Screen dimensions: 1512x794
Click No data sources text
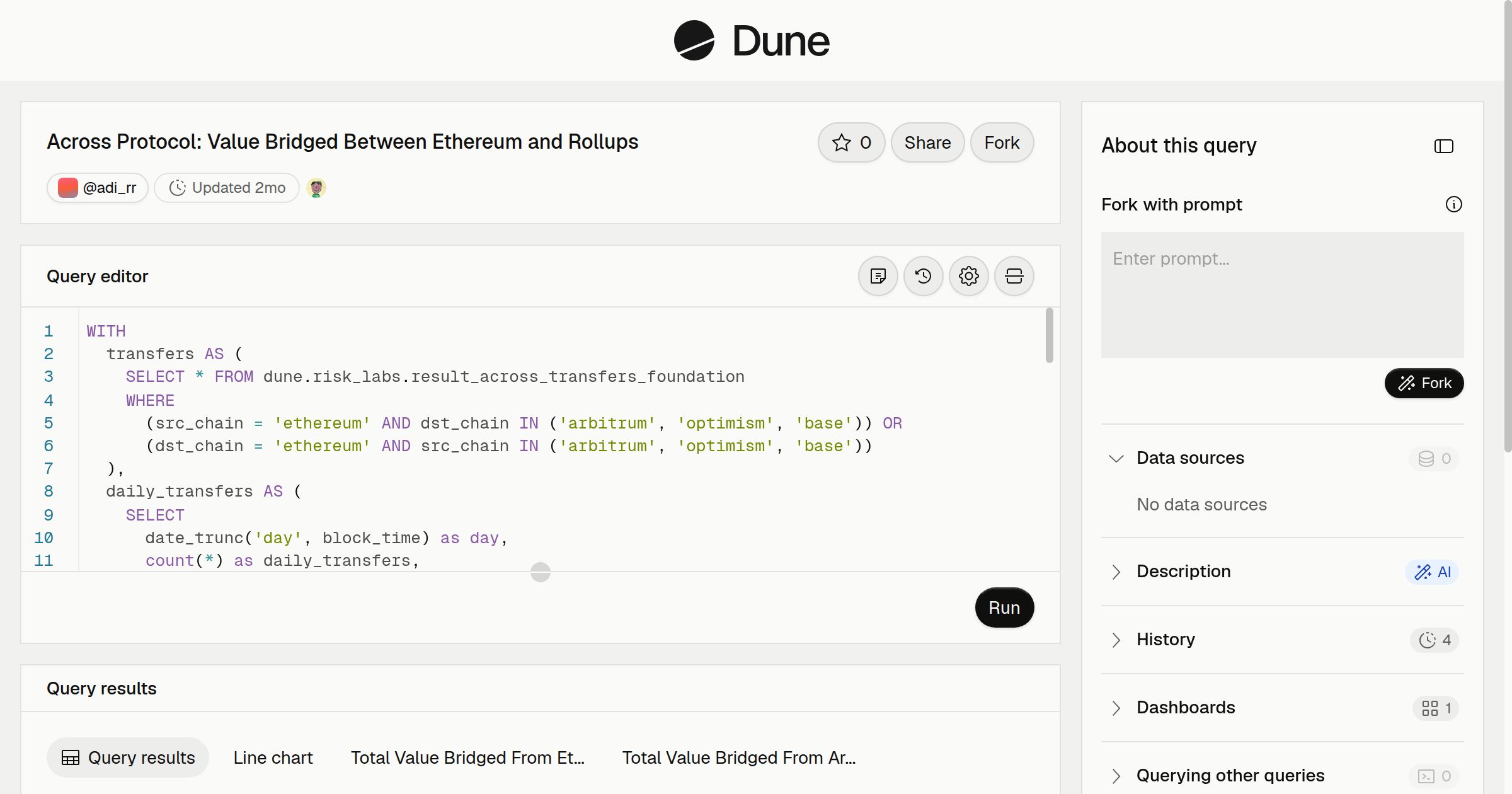(x=1201, y=504)
